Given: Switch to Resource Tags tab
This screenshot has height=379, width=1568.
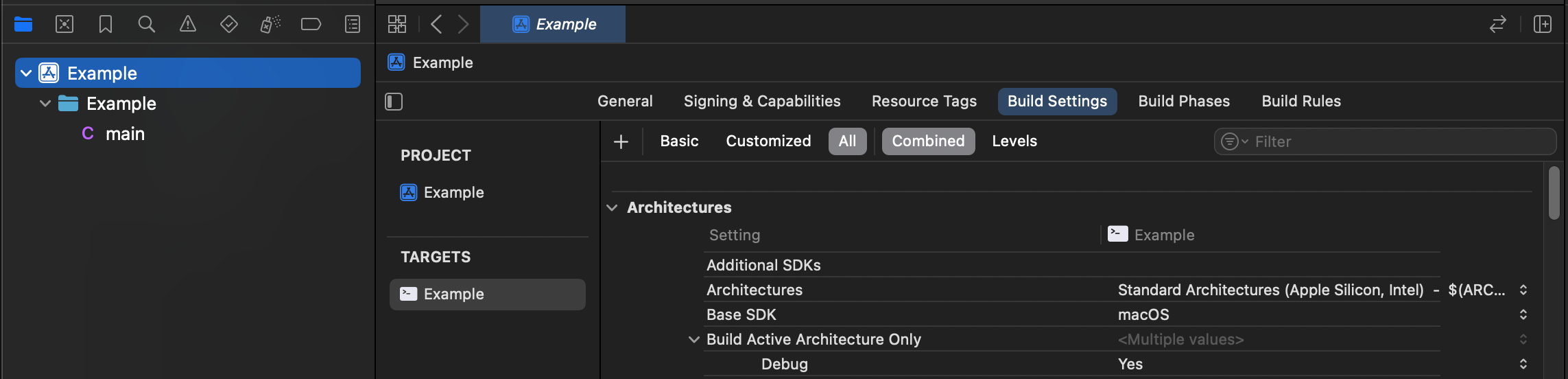Looking at the screenshot, I should click(924, 102).
